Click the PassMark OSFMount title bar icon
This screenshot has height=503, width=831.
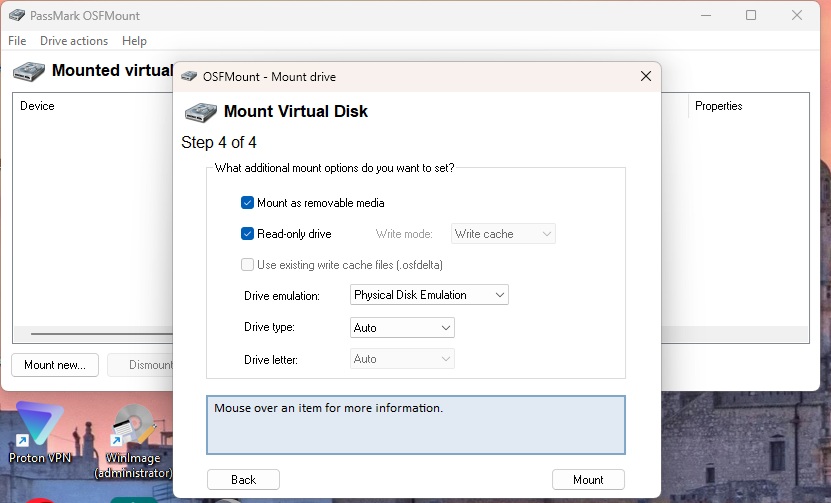(17, 15)
